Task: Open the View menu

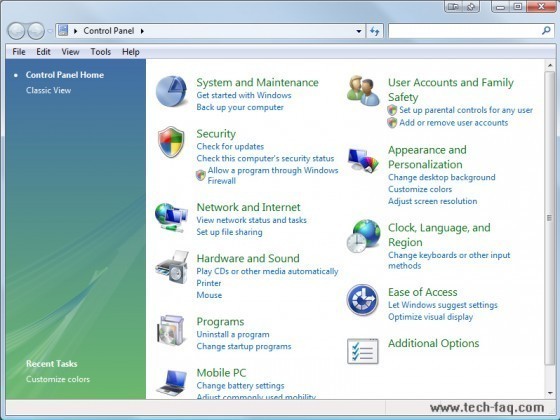Action: (x=70, y=52)
